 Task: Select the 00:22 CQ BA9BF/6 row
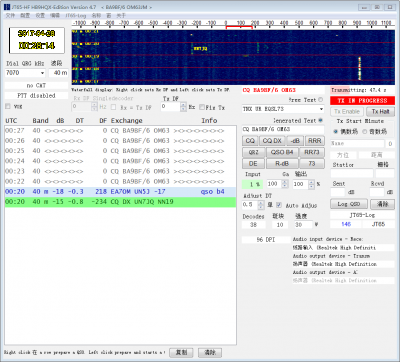pos(120,182)
